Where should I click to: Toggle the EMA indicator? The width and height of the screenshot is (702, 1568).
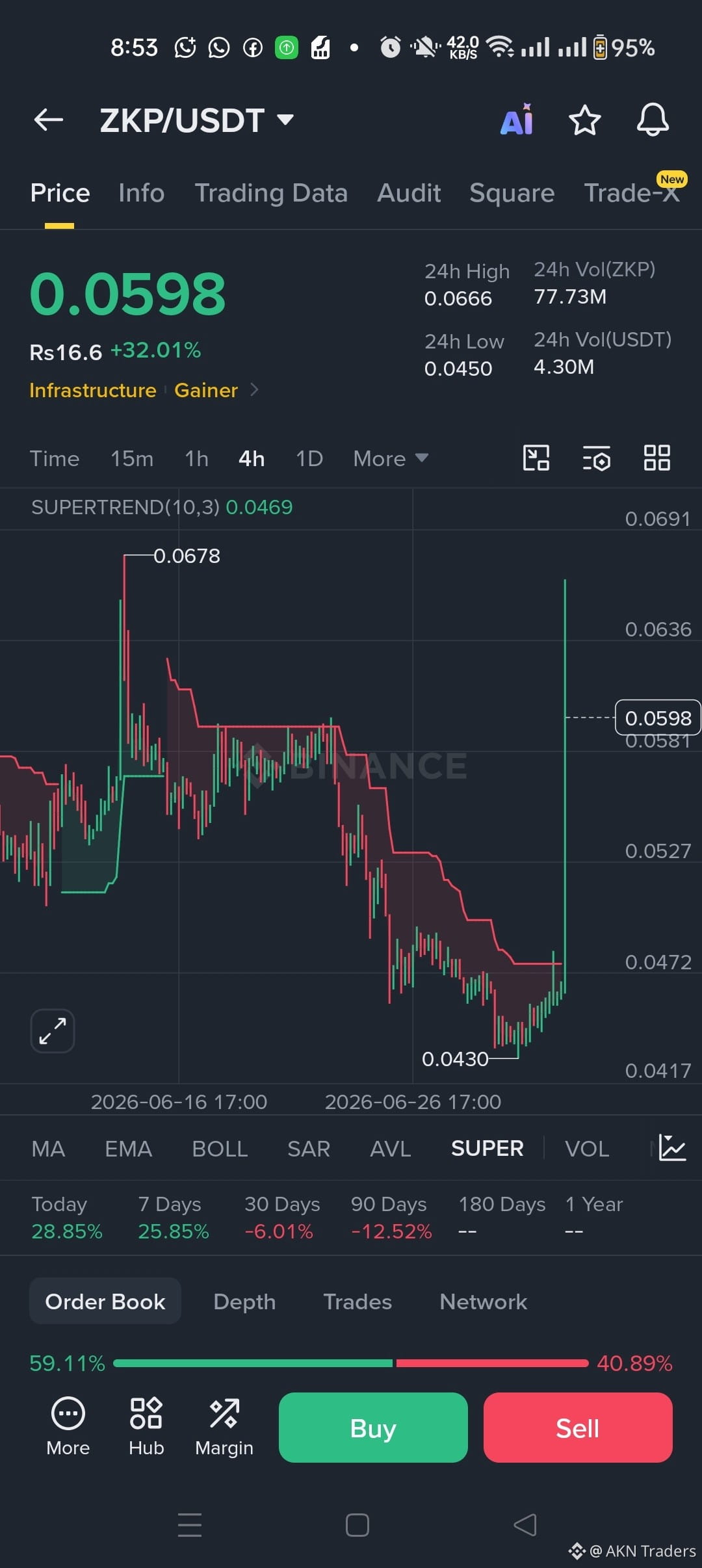tap(129, 1149)
